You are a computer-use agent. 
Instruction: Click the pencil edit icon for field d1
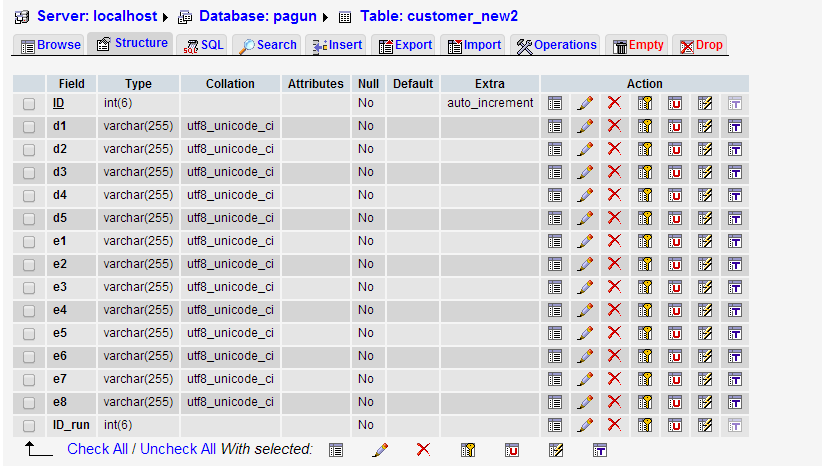coord(585,126)
